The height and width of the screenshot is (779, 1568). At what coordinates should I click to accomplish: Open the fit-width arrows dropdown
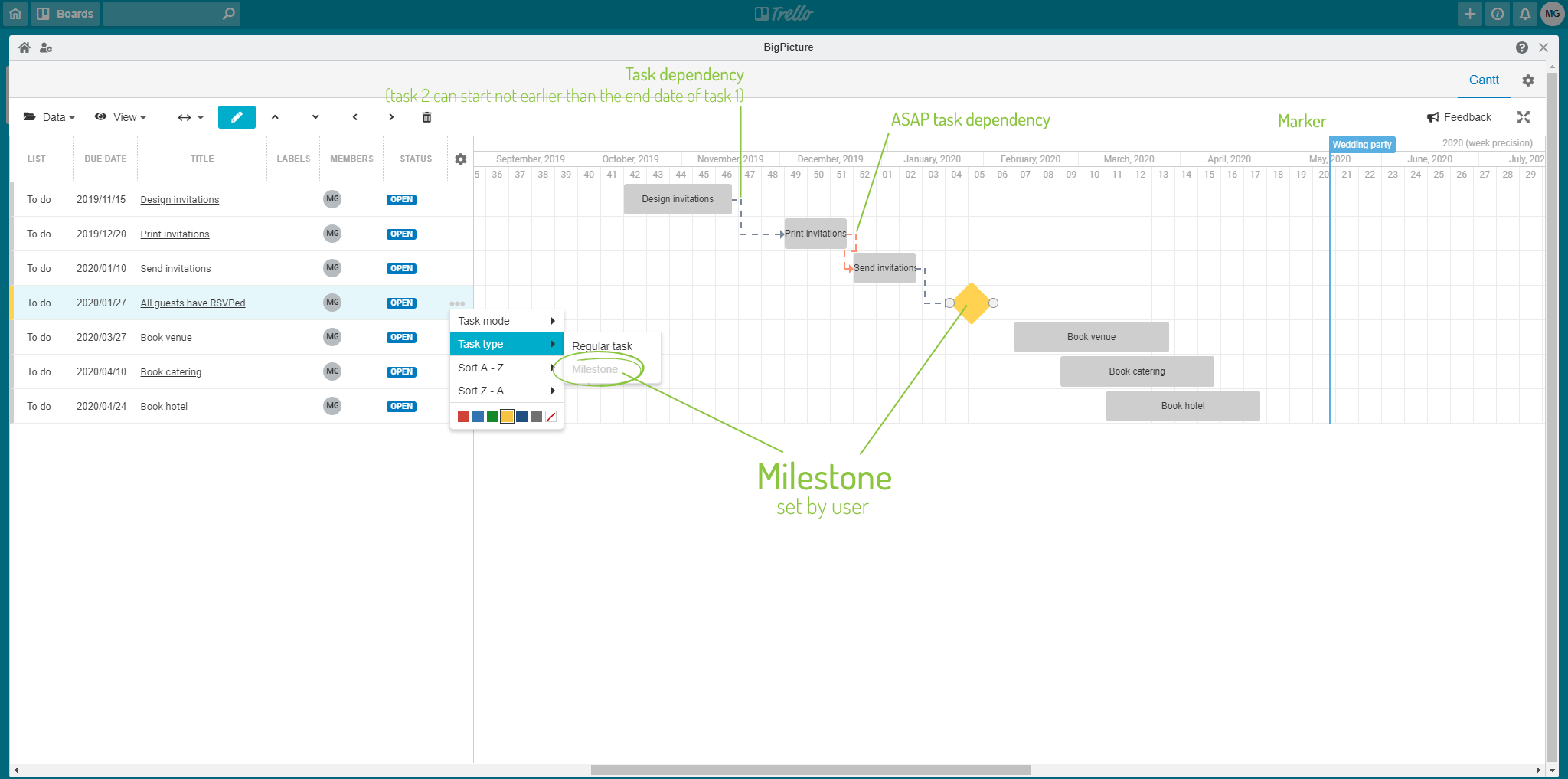[x=191, y=117]
